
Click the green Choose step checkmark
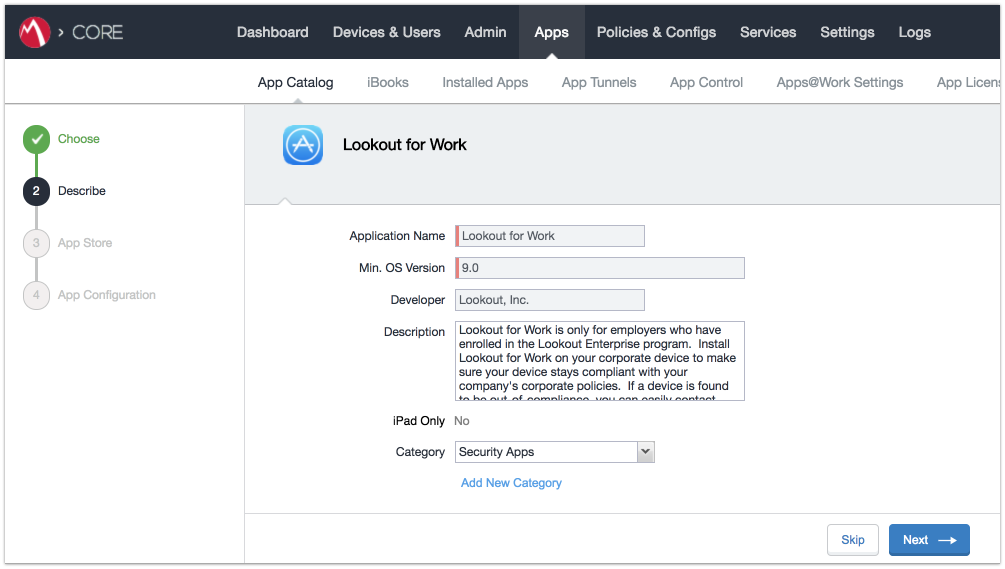tap(36, 139)
